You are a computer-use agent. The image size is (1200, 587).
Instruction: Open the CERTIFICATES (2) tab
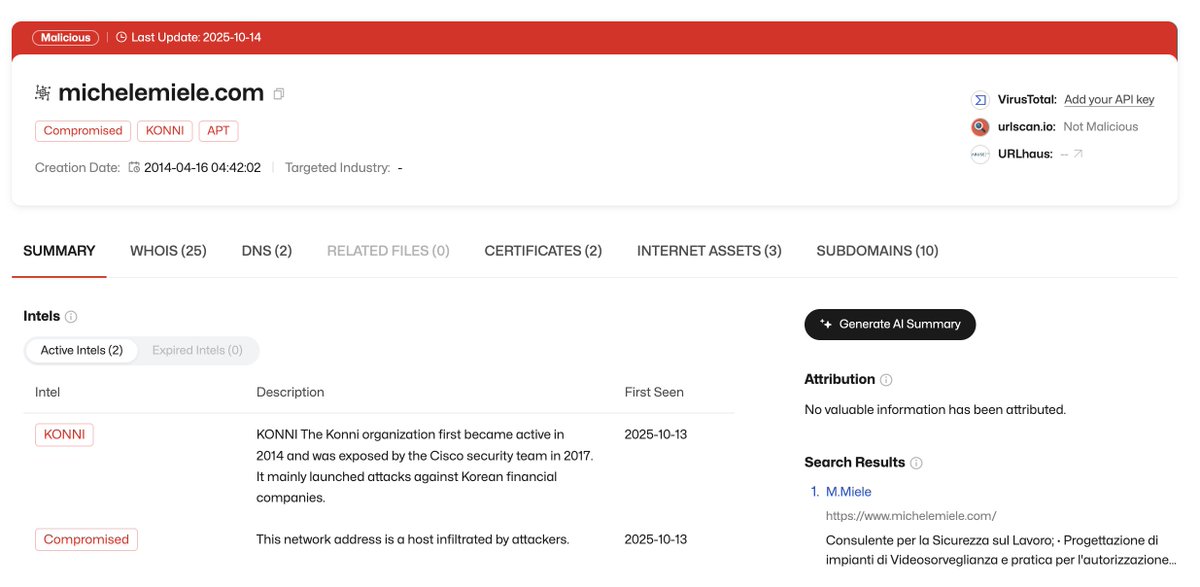click(543, 251)
